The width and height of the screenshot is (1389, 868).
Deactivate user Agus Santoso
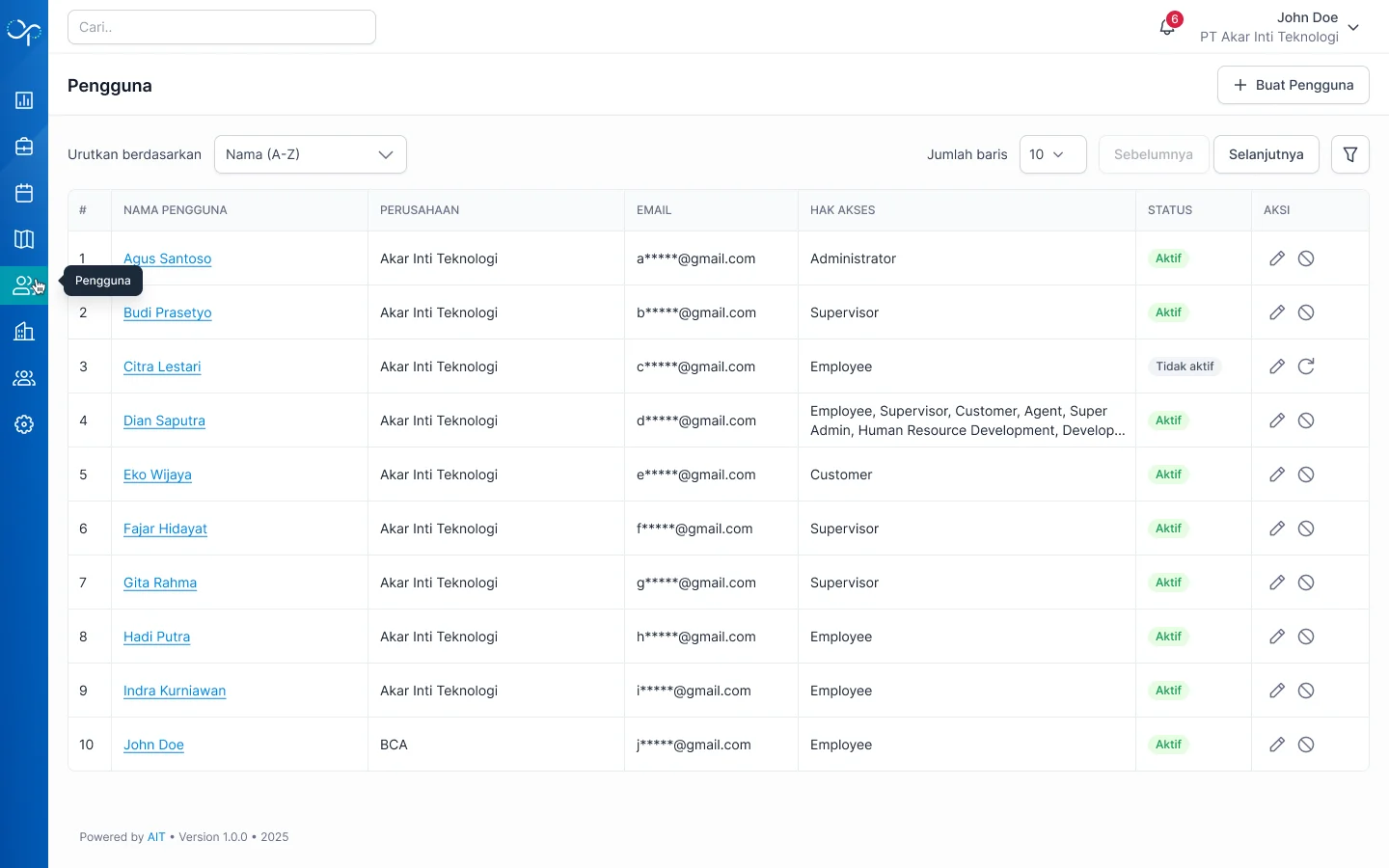point(1306,258)
